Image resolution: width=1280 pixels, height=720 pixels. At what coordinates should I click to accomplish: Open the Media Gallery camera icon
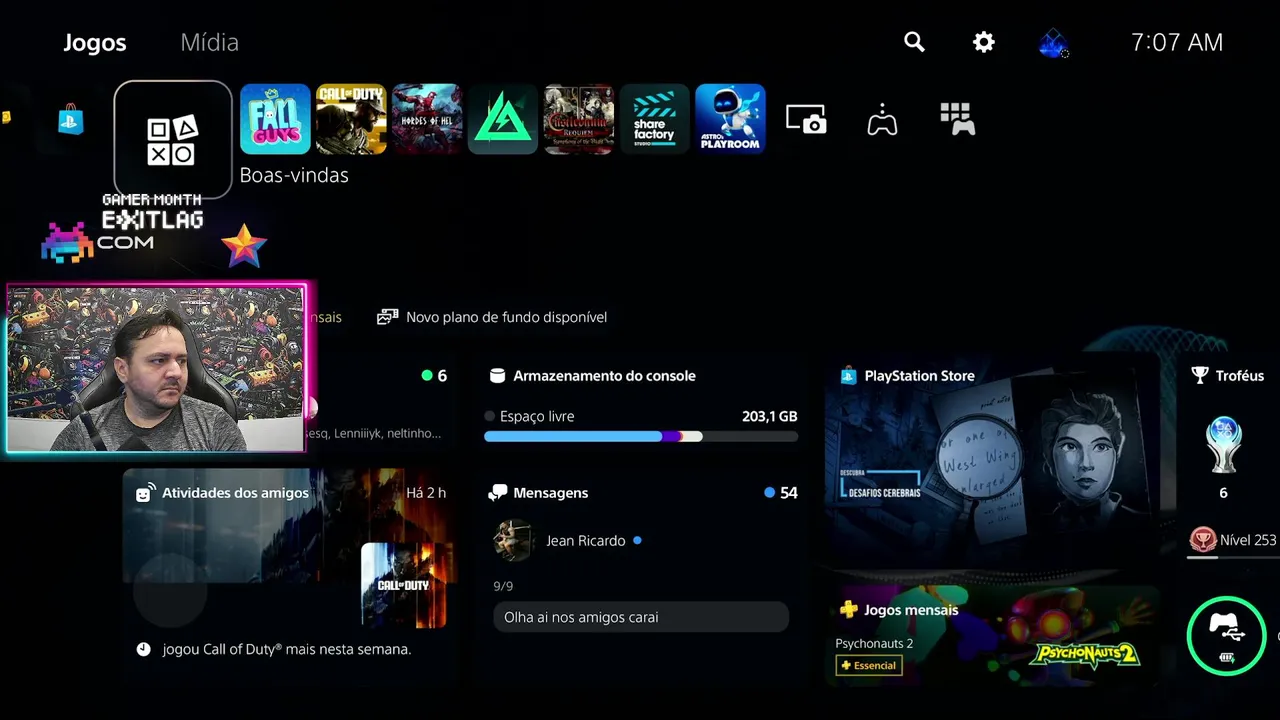click(x=806, y=119)
